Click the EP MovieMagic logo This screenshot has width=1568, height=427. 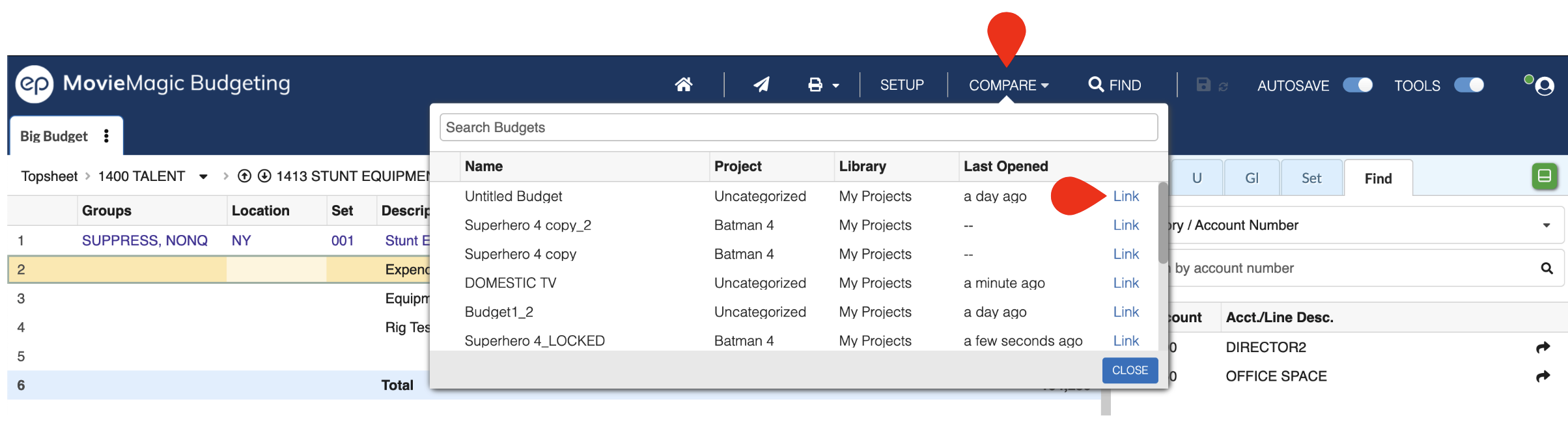[x=34, y=84]
